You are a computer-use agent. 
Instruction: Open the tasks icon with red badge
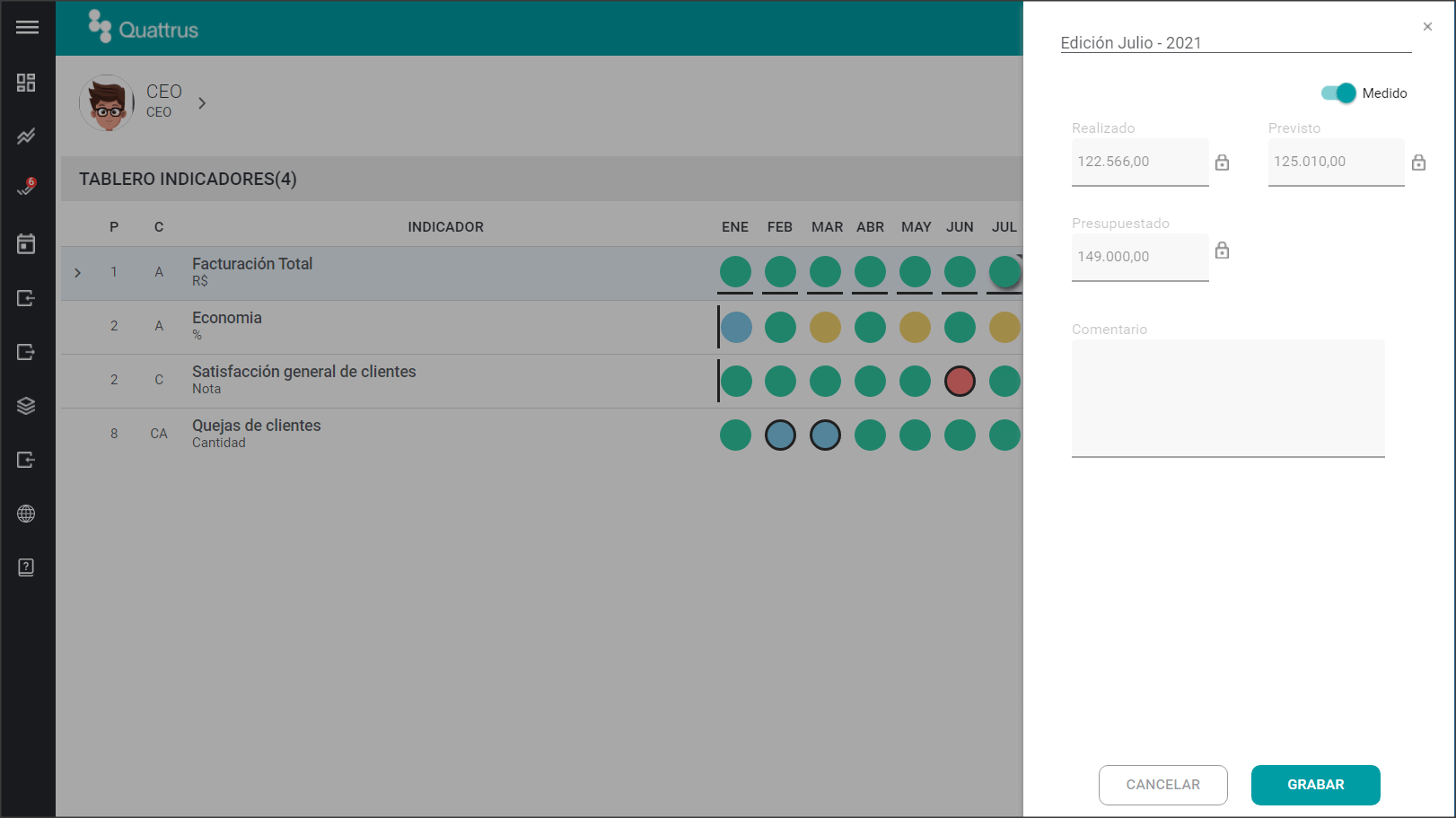pyautogui.click(x=26, y=189)
